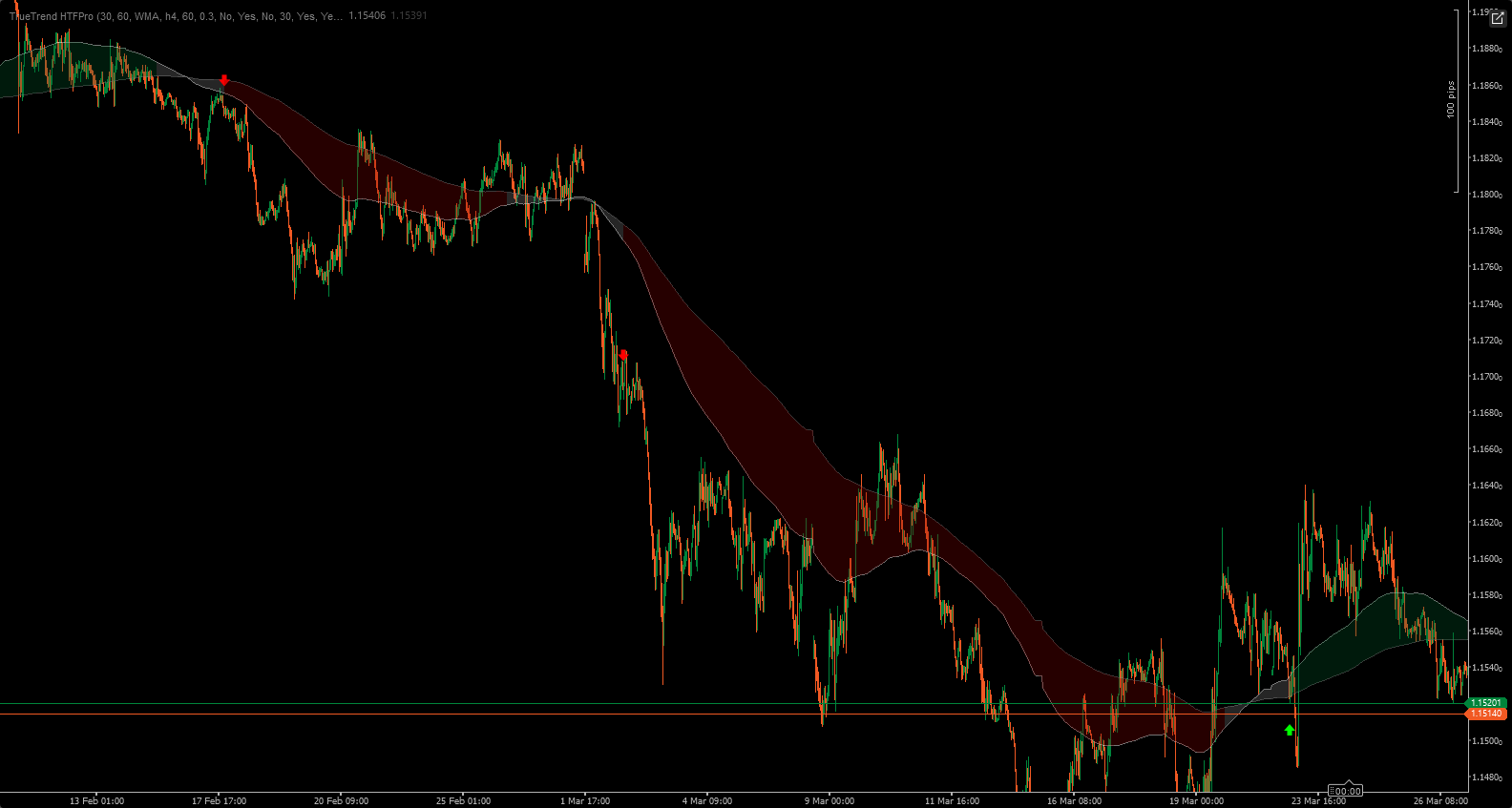This screenshot has height=808, width=1512.
Task: Click the 100 pips scale bracket
Action: click(x=1454, y=100)
